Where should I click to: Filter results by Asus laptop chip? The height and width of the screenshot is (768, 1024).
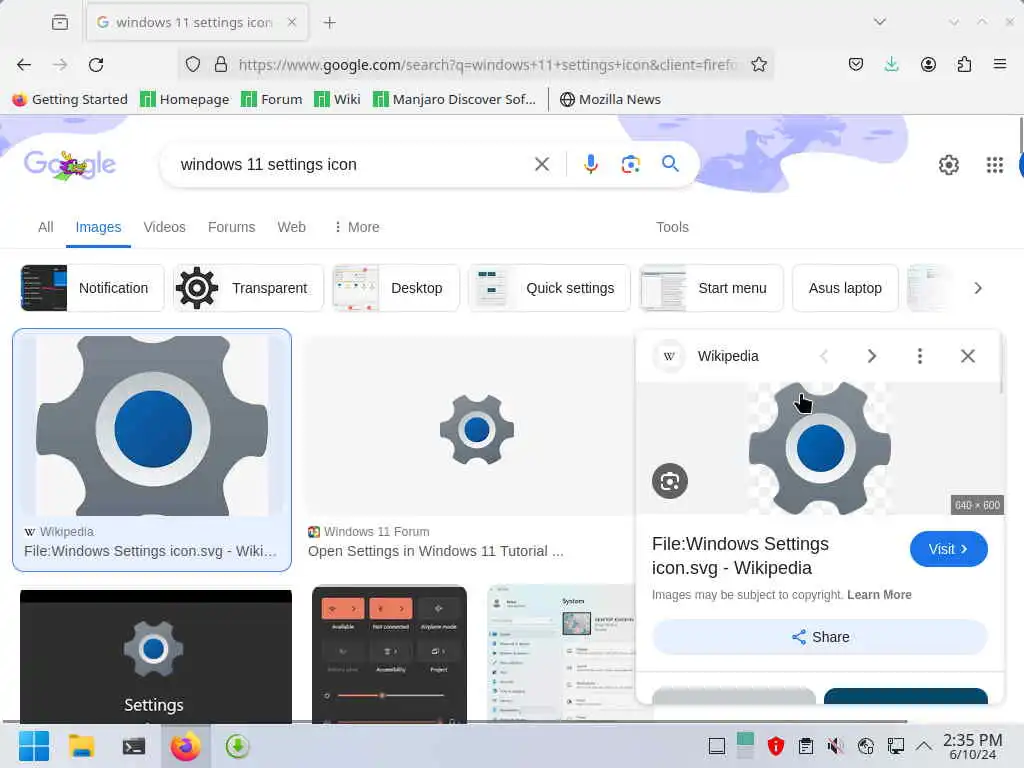(845, 288)
